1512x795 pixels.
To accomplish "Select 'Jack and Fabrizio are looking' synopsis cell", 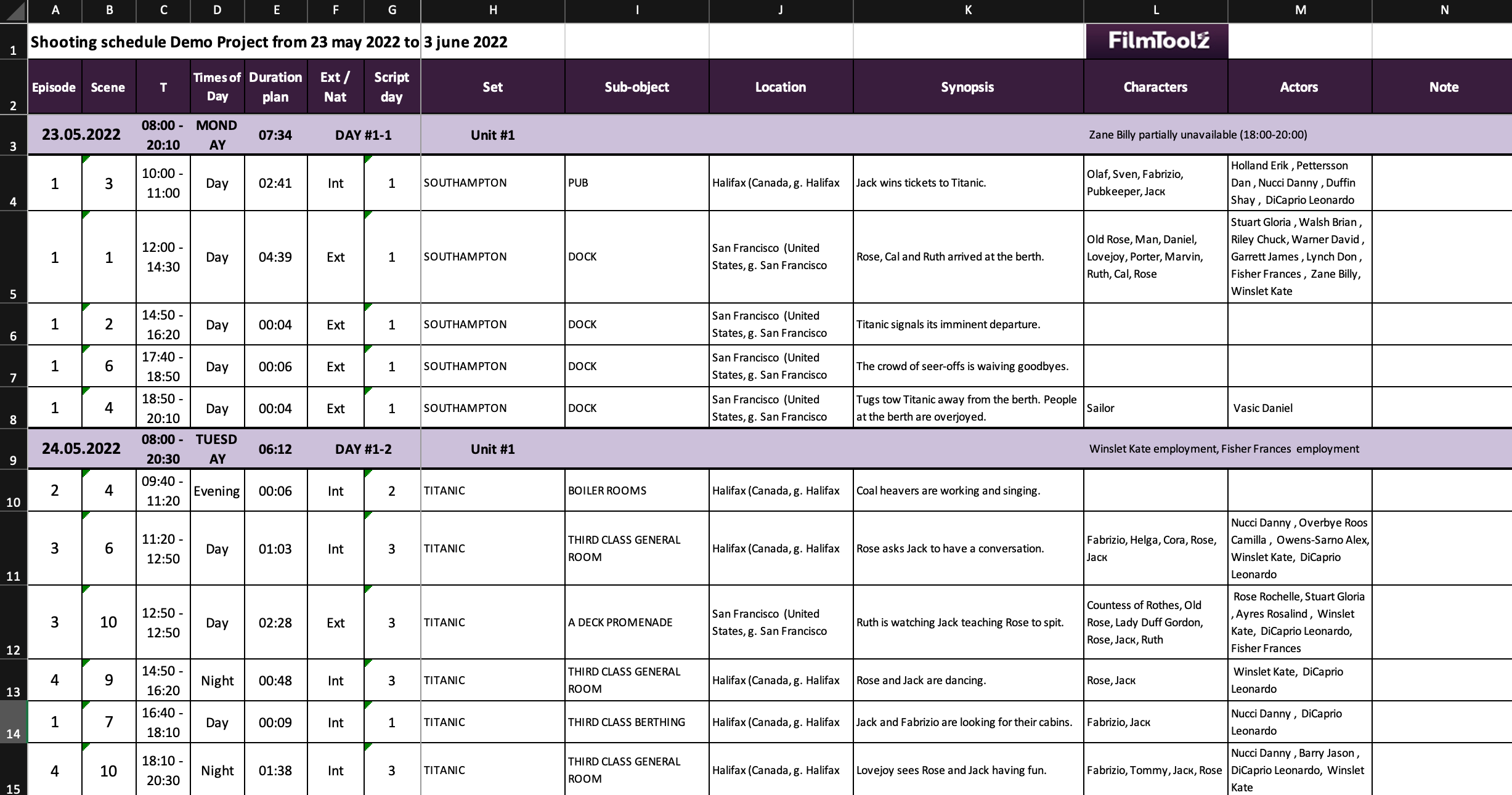I will [x=968, y=722].
